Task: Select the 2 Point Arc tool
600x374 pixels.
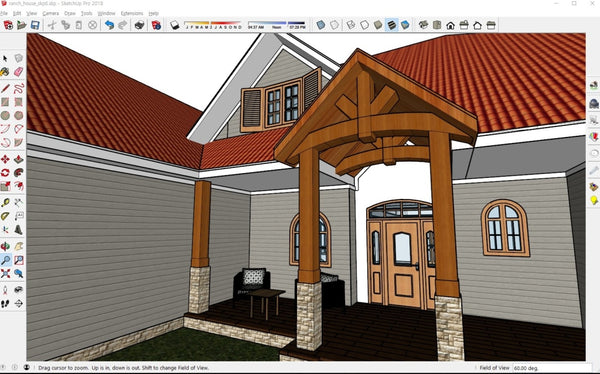Action: click(18, 129)
